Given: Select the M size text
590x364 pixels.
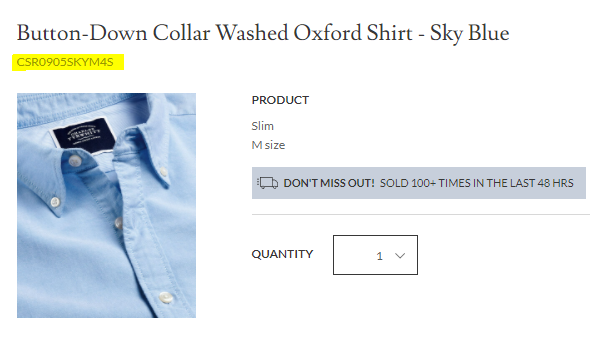Looking at the screenshot, I should (268, 145).
